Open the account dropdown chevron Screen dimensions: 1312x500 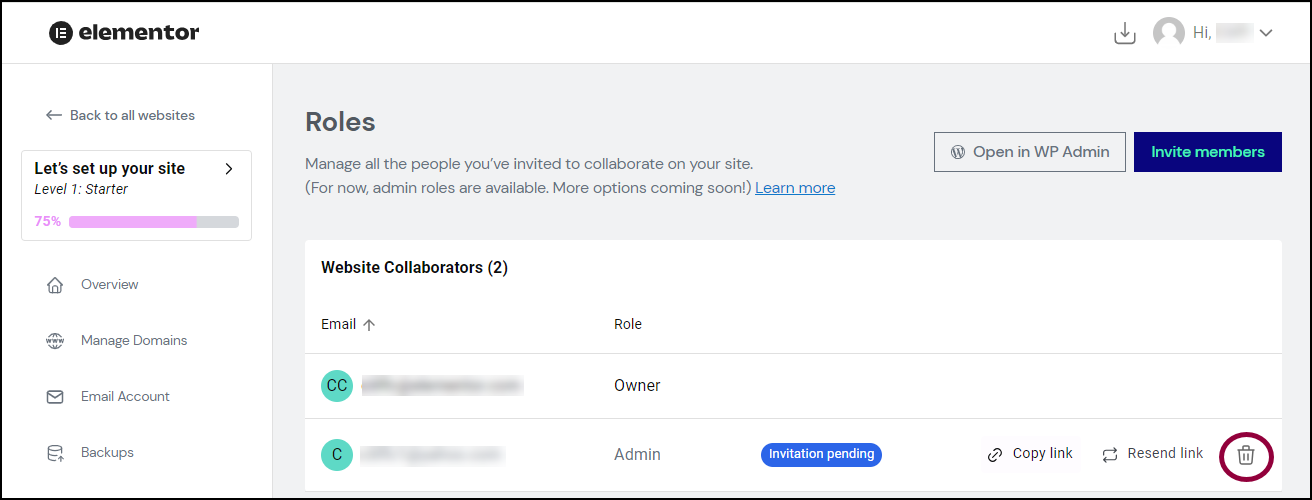(1265, 33)
